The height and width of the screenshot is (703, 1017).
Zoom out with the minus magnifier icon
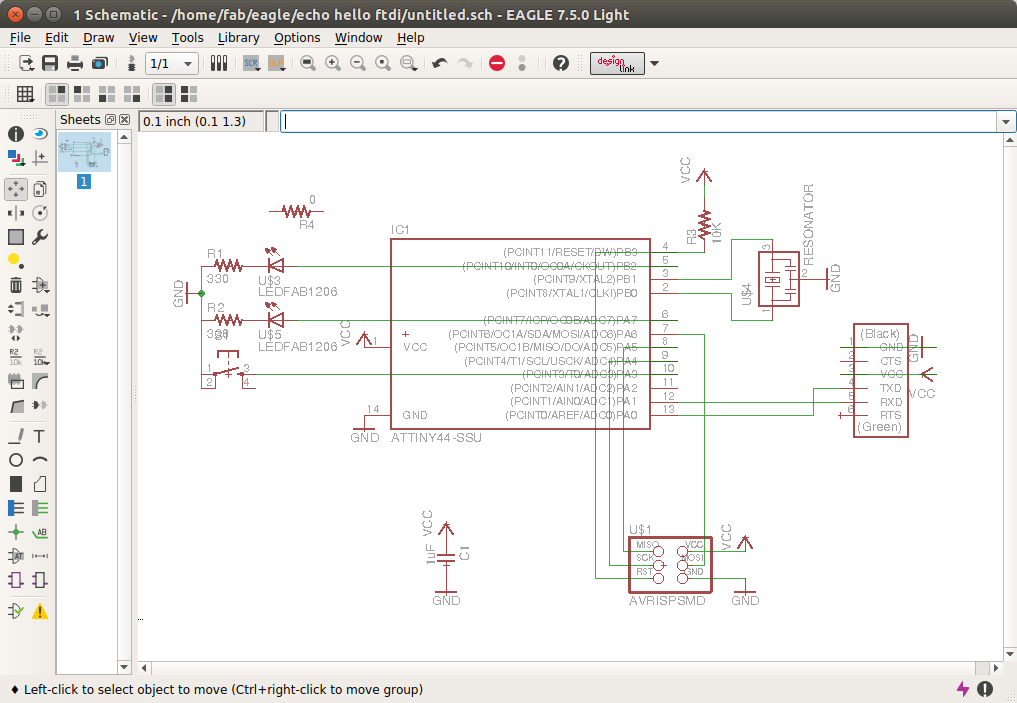pyautogui.click(x=358, y=63)
